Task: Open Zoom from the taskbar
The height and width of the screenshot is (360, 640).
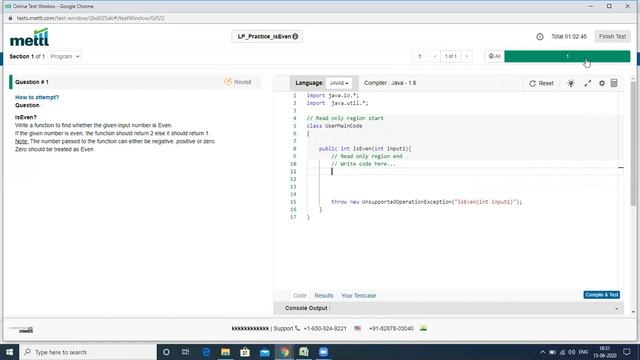Action: [x=323, y=352]
